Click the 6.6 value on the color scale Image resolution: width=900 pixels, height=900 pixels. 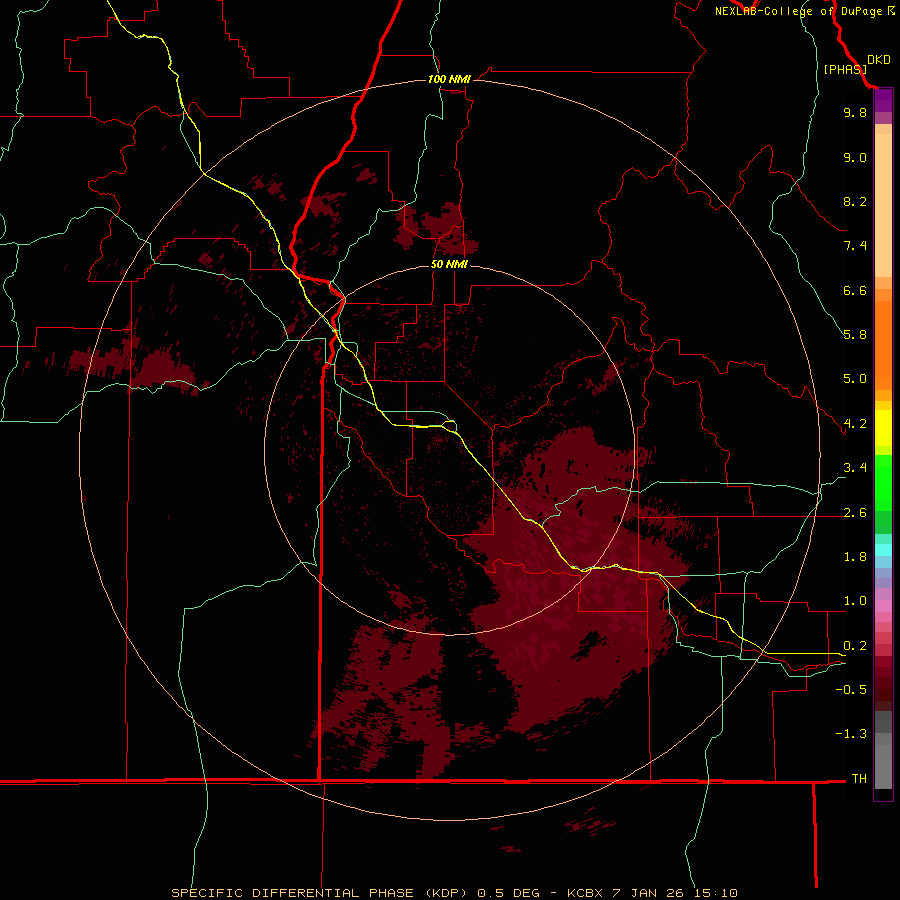[855, 290]
